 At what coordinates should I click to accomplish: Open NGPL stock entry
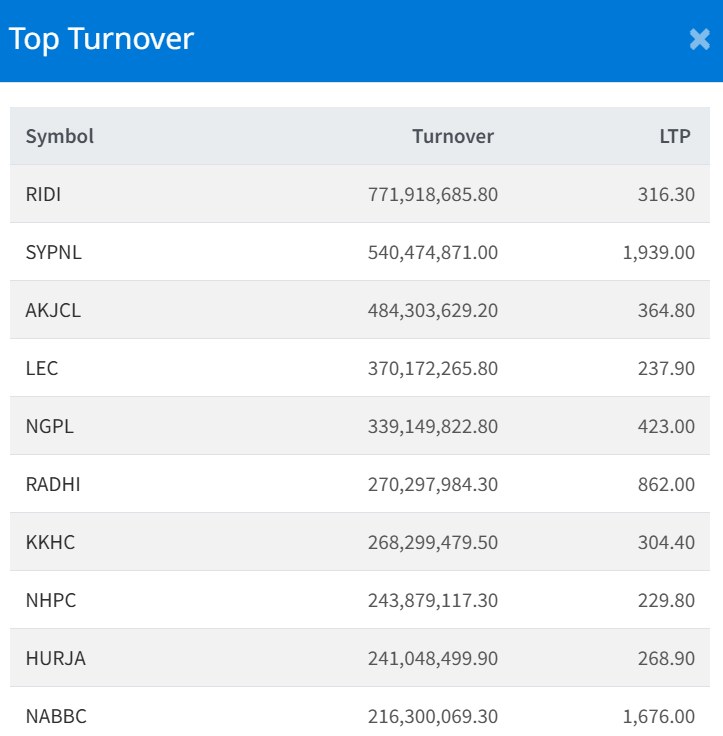[50, 427]
